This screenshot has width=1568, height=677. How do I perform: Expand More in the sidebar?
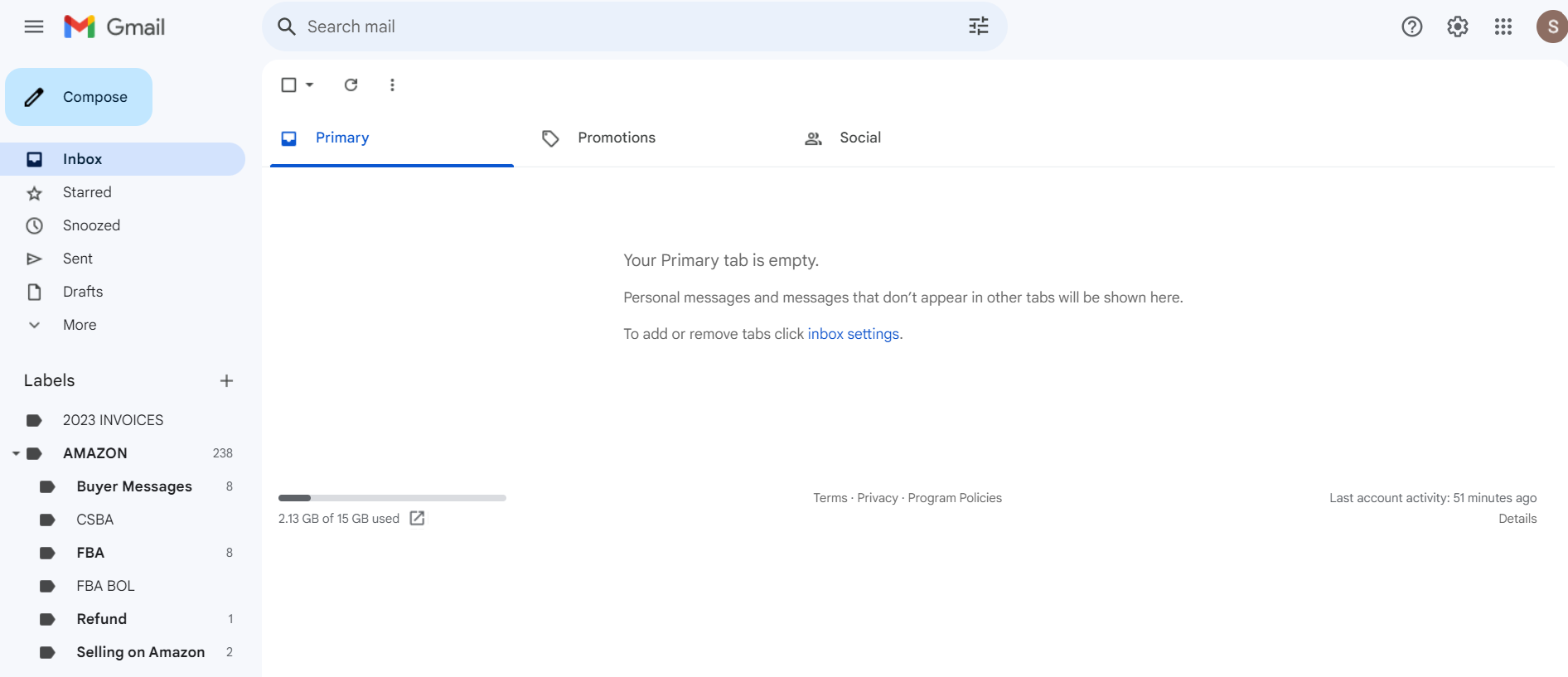click(x=80, y=325)
